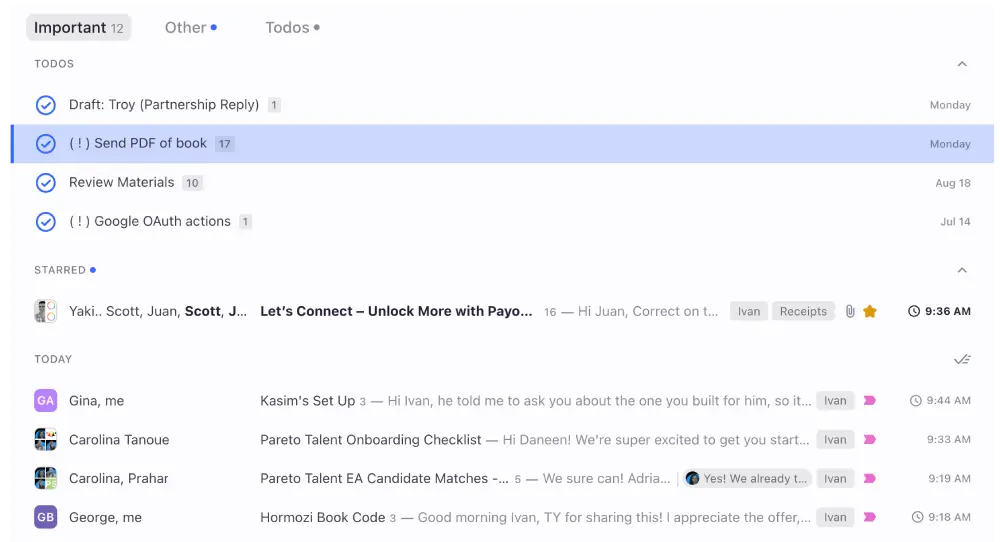Click Ivan label on Hormozi Book Code email
Image resolution: width=1000 pixels, height=542 pixels.
(x=835, y=517)
